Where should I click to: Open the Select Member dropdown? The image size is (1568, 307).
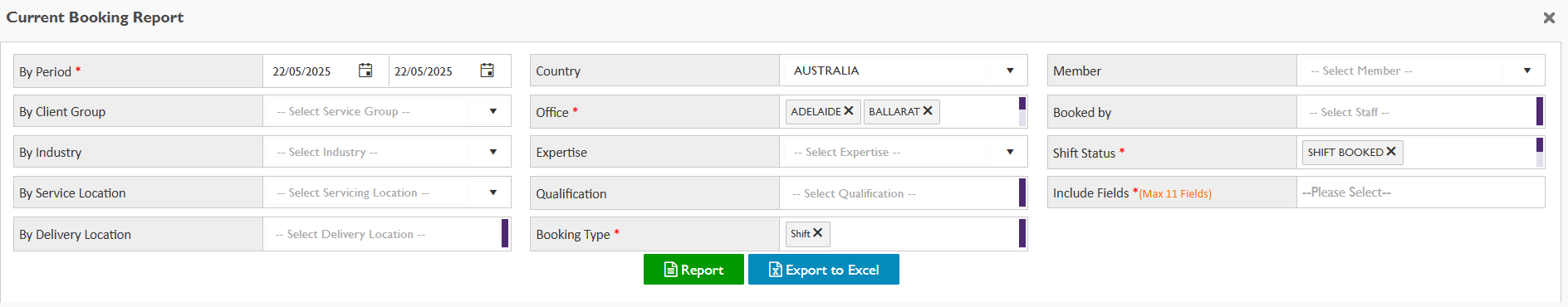point(1420,71)
